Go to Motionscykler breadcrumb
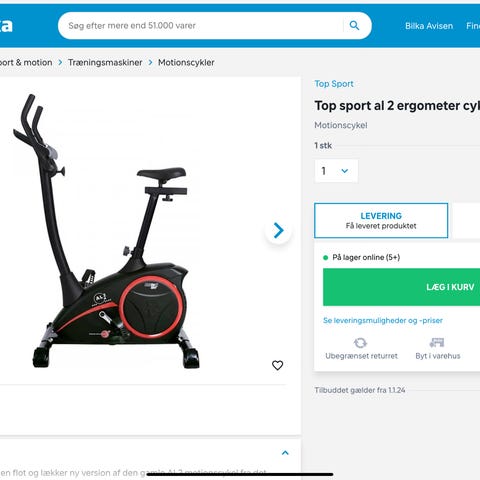Screen dimensions: 480x480 pos(186,62)
